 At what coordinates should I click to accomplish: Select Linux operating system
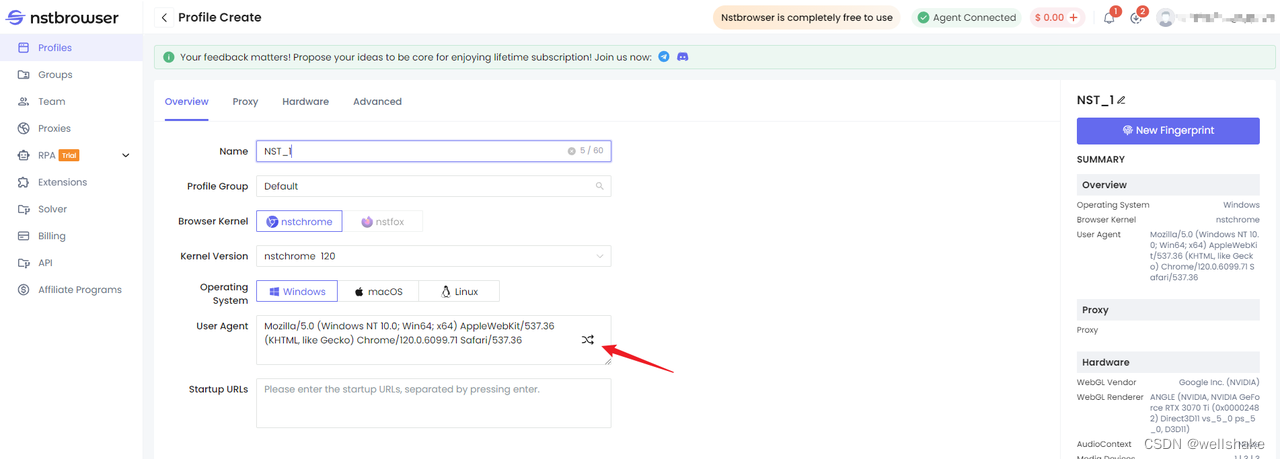point(459,291)
